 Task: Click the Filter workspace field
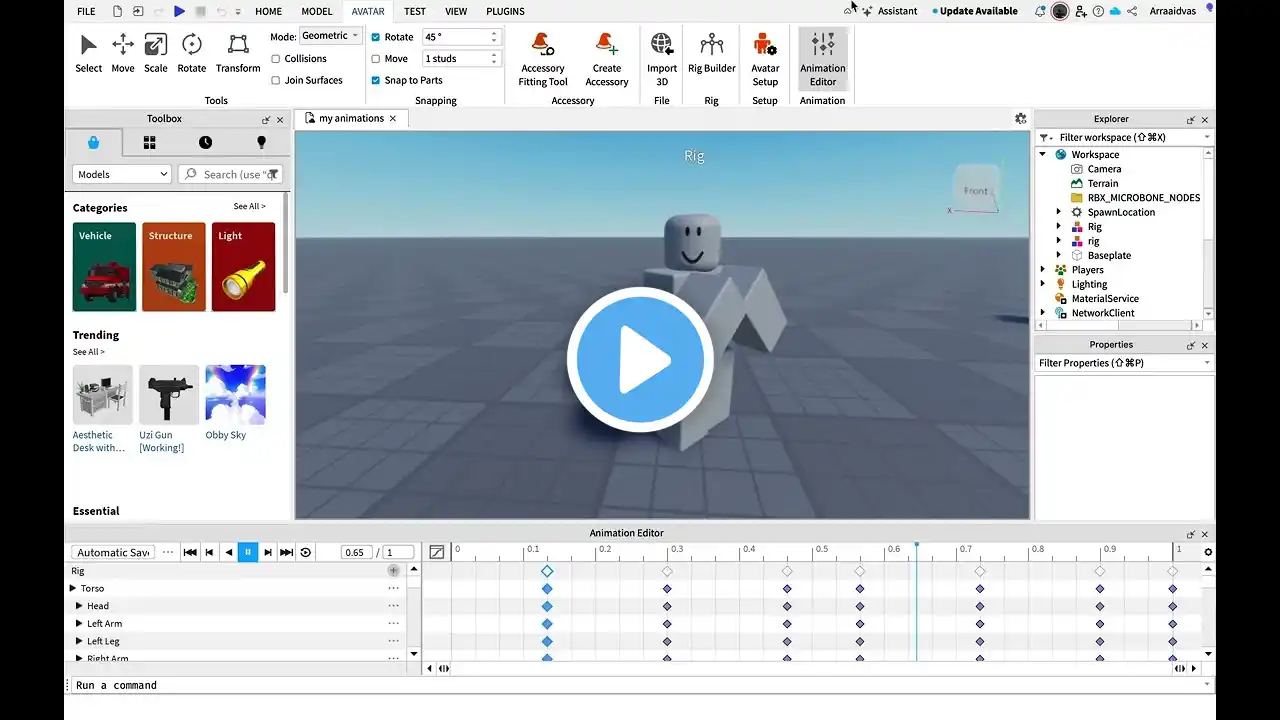click(1125, 137)
